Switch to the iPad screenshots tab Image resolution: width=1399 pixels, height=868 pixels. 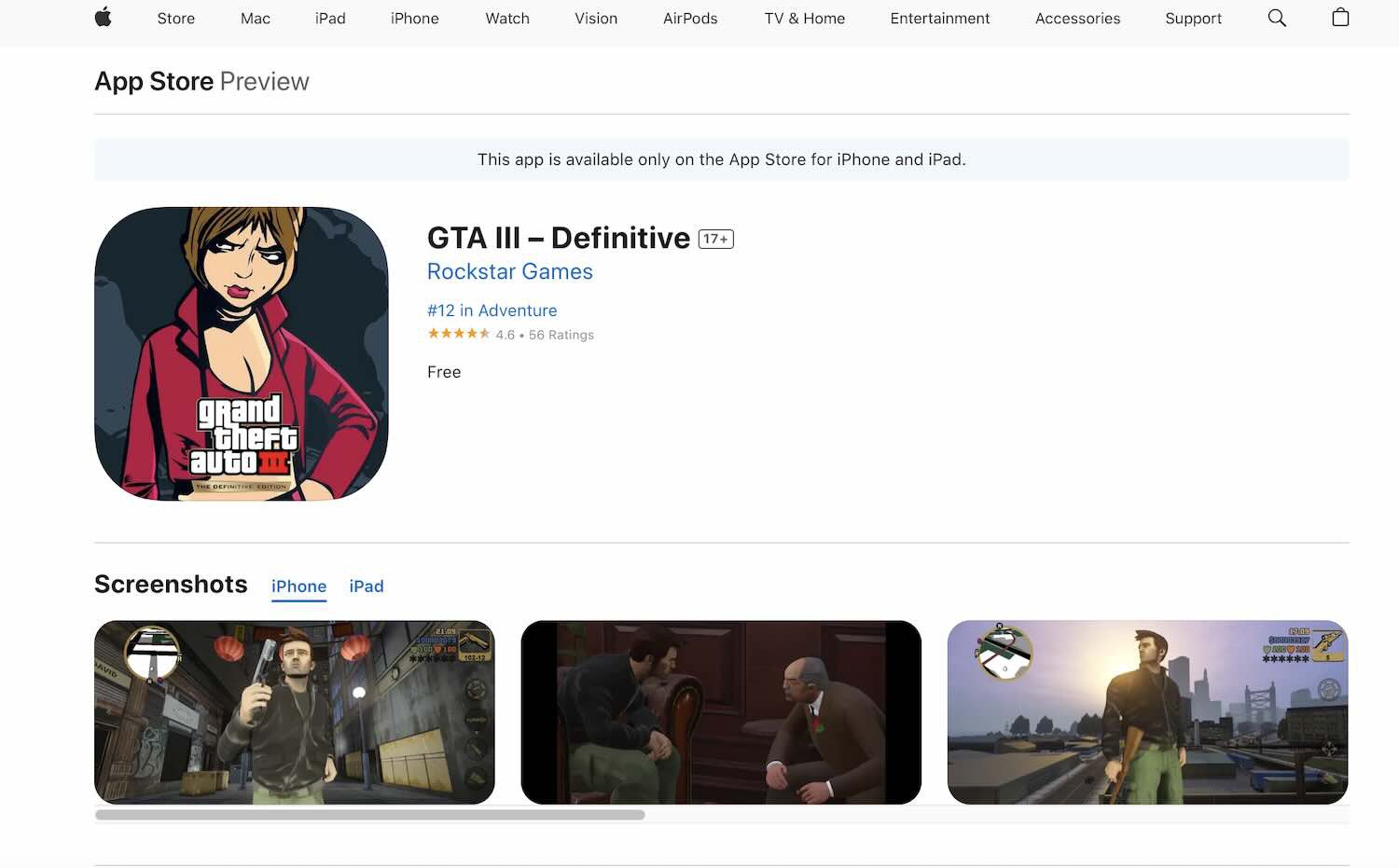pyautogui.click(x=367, y=586)
